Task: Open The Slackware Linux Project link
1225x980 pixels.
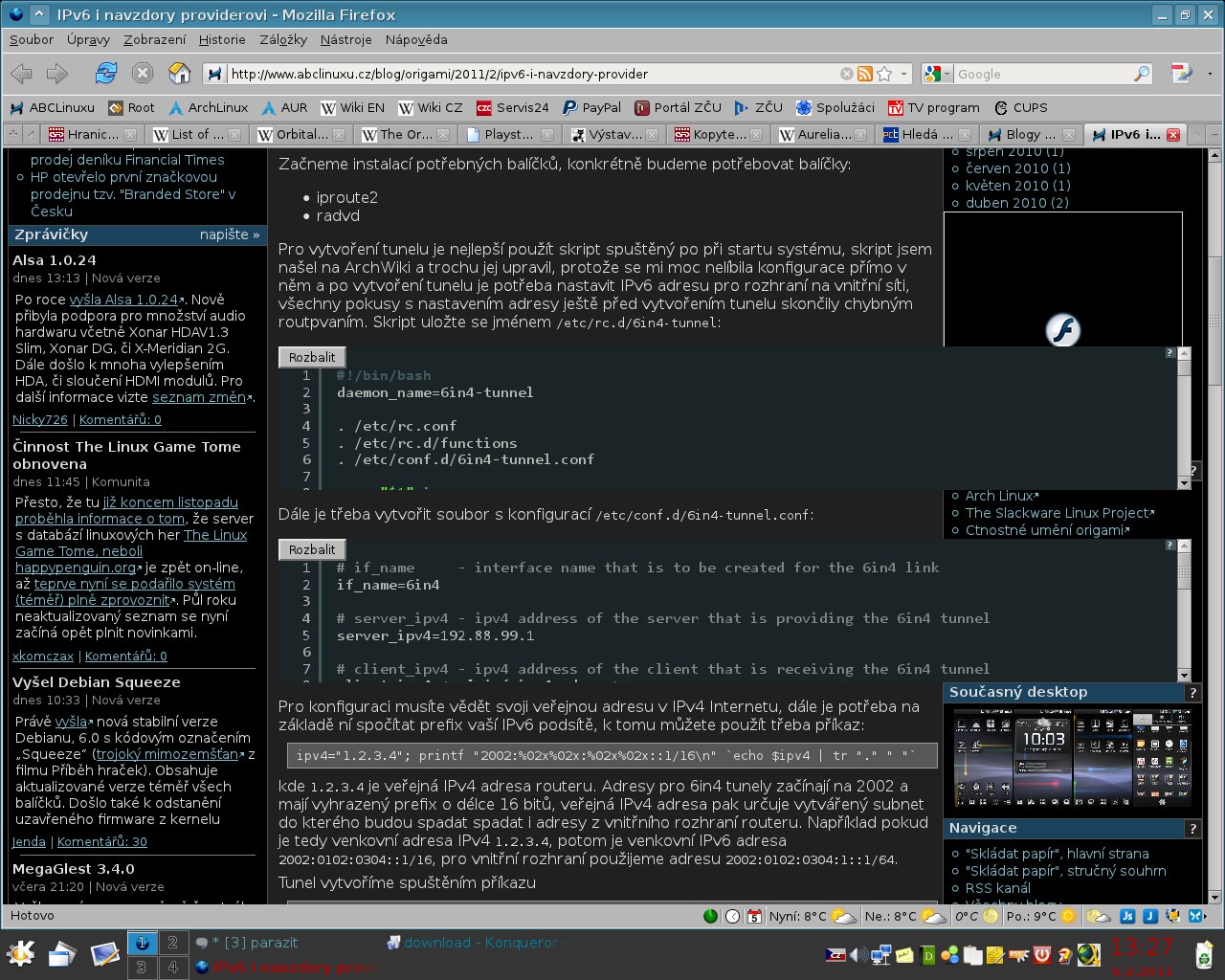Action: [x=1057, y=513]
